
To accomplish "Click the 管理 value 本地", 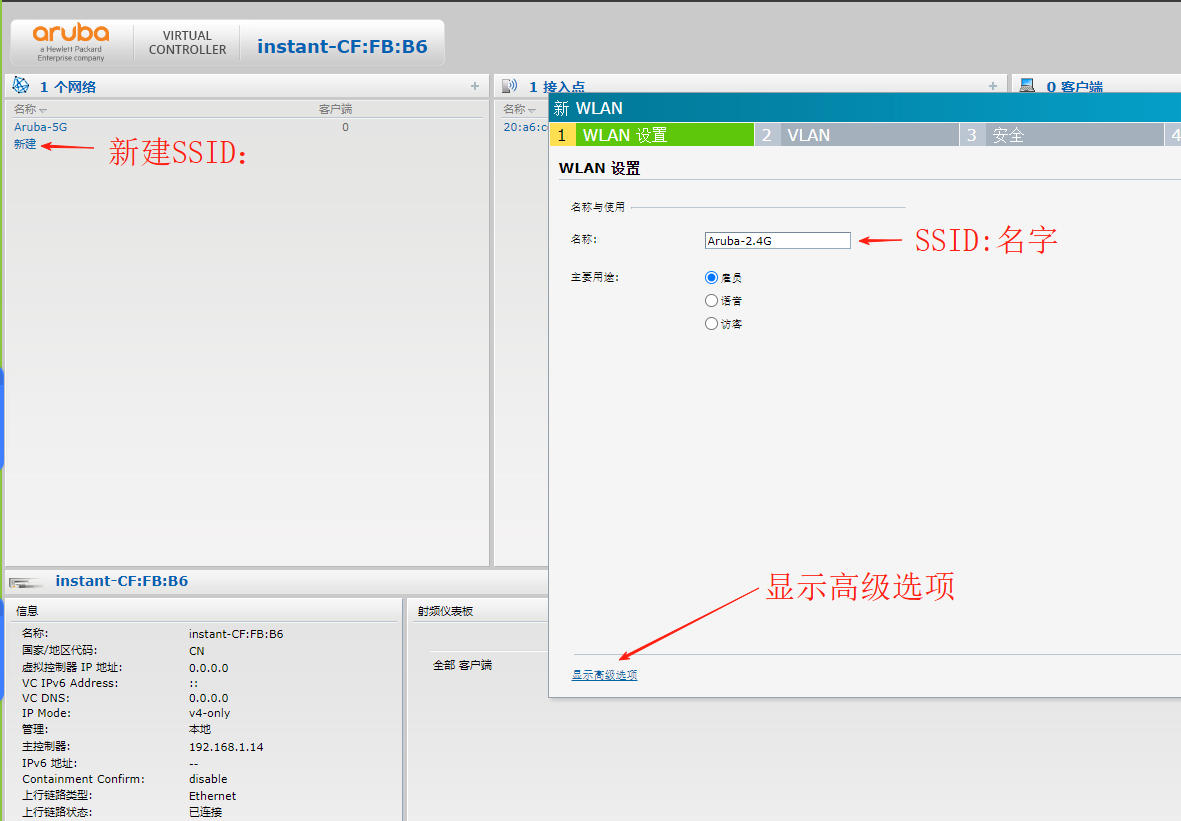I will pyautogui.click(x=200, y=729).
